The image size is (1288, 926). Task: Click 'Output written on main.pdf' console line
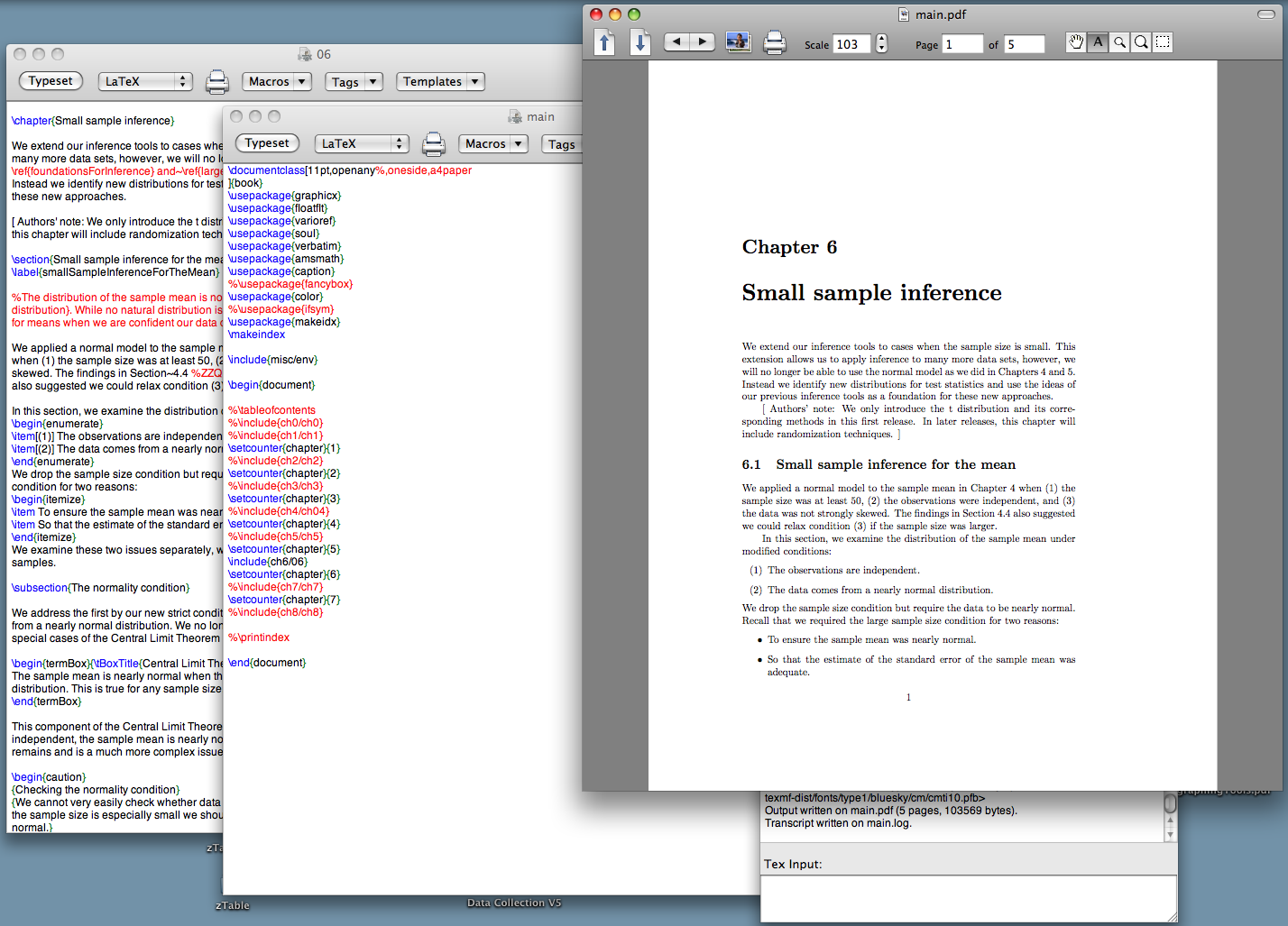tap(891, 811)
